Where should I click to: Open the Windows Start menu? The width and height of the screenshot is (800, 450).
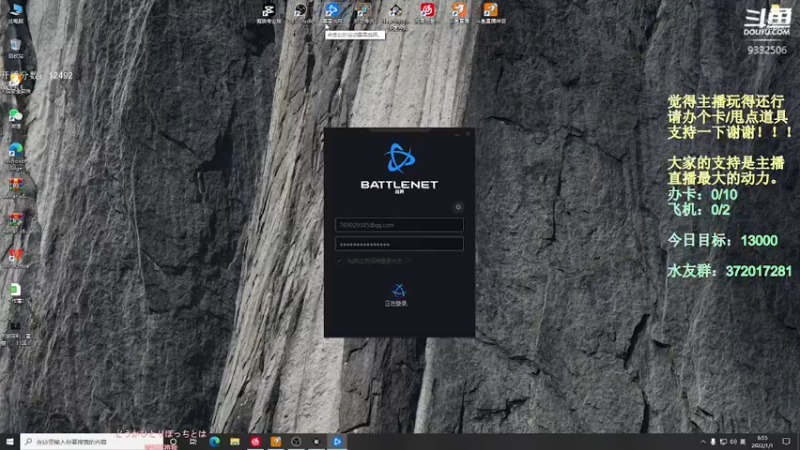coord(10,442)
